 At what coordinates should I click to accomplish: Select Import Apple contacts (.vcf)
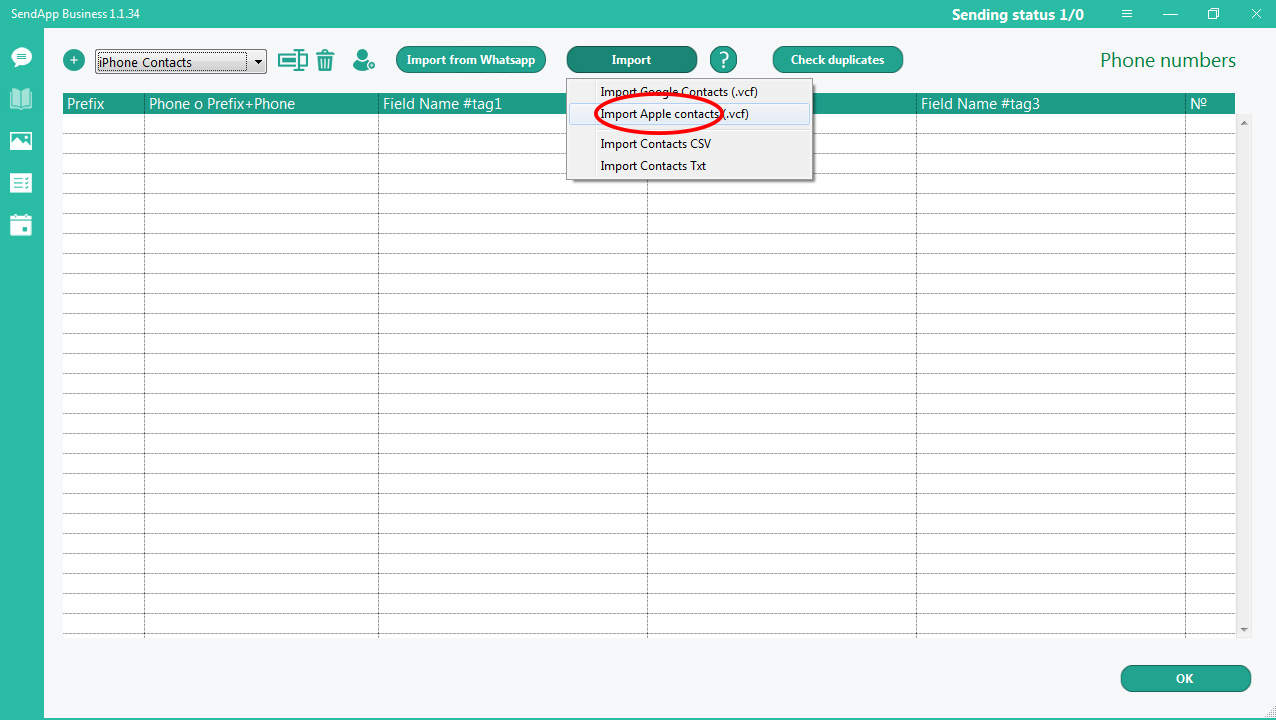(x=689, y=114)
